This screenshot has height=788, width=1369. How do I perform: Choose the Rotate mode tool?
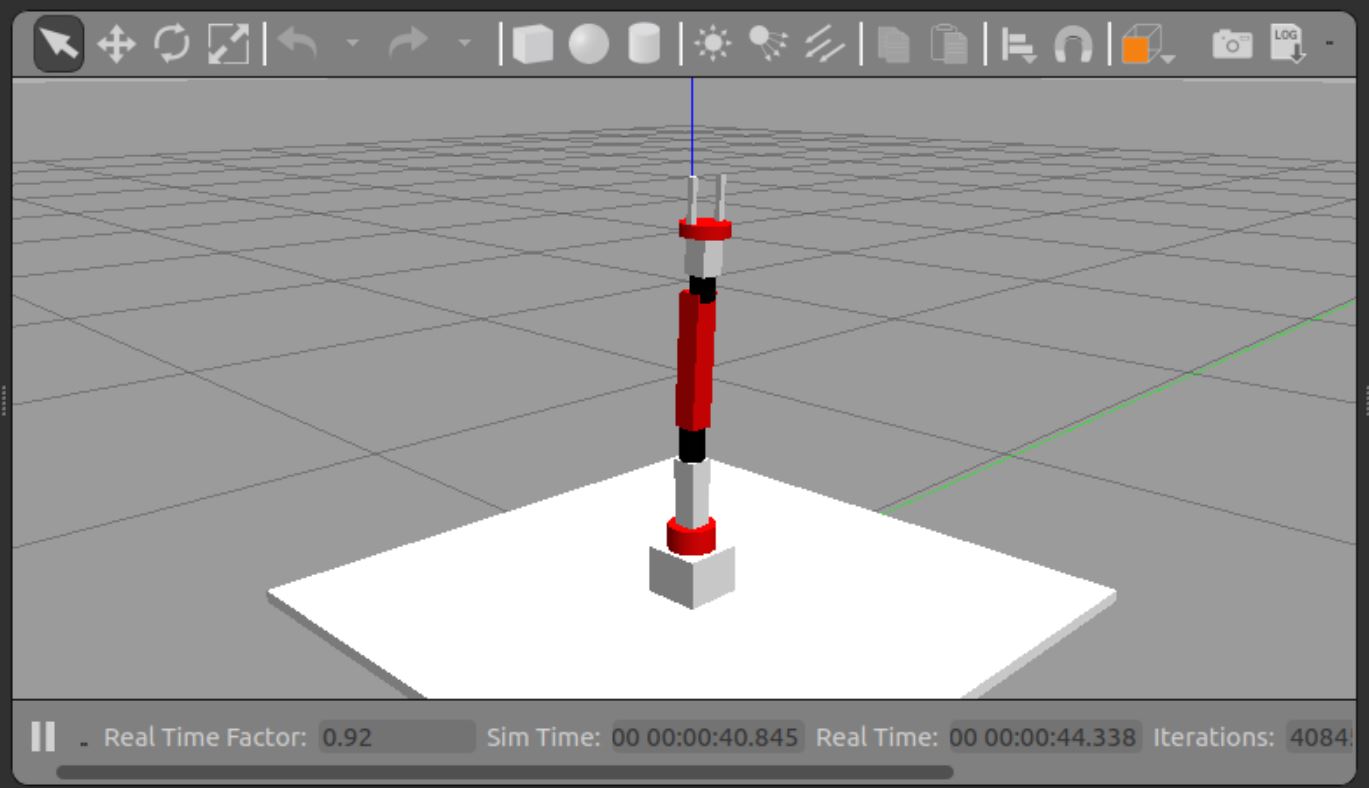pyautogui.click(x=172, y=45)
